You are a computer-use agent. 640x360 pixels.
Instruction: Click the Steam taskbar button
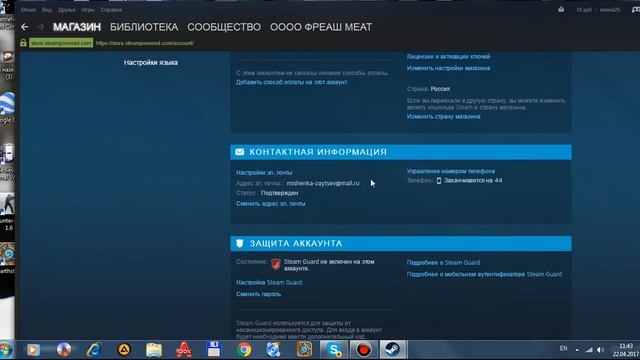[393, 350]
